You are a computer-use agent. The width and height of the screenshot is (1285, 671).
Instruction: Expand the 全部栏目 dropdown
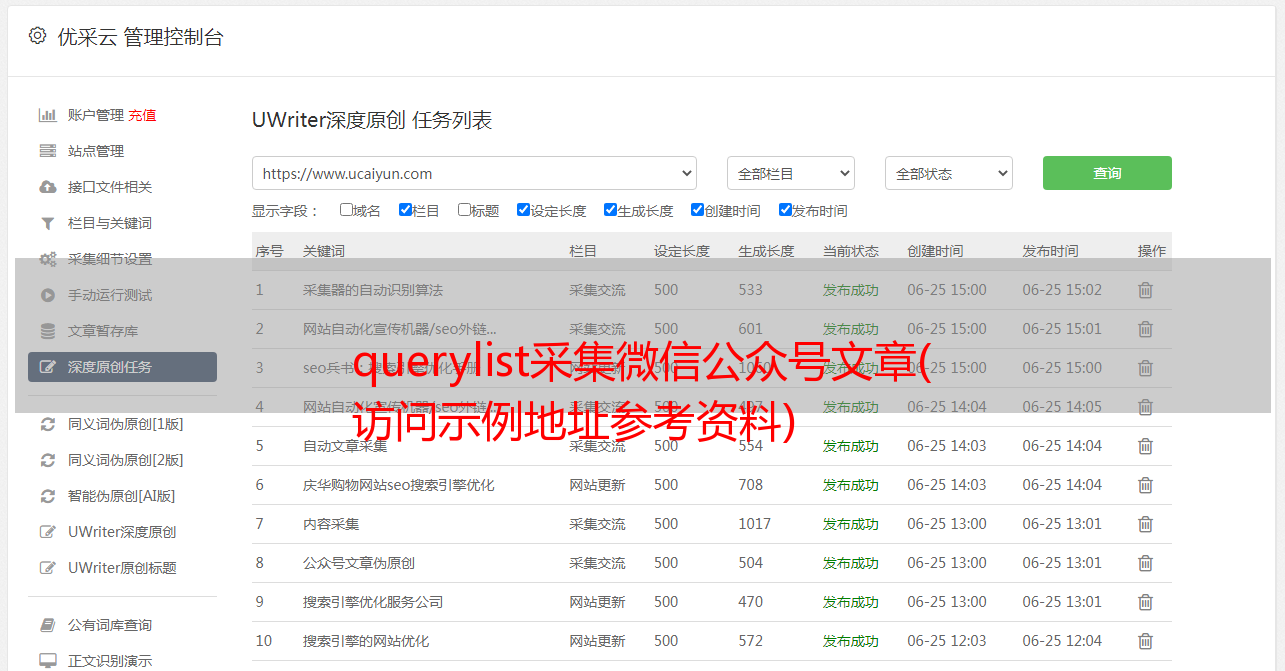(x=791, y=173)
